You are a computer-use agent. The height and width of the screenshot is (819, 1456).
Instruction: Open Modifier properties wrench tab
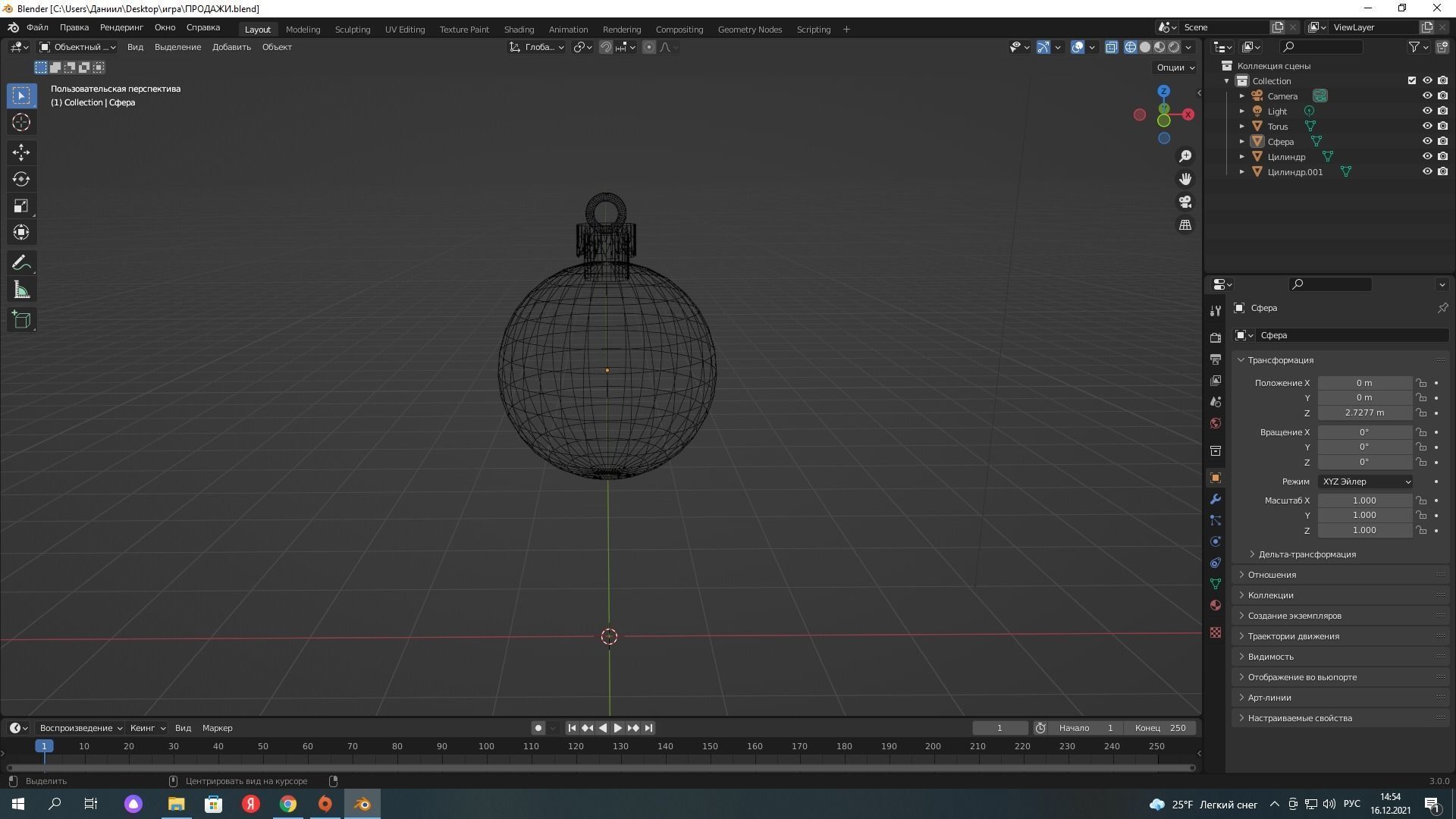(1216, 499)
